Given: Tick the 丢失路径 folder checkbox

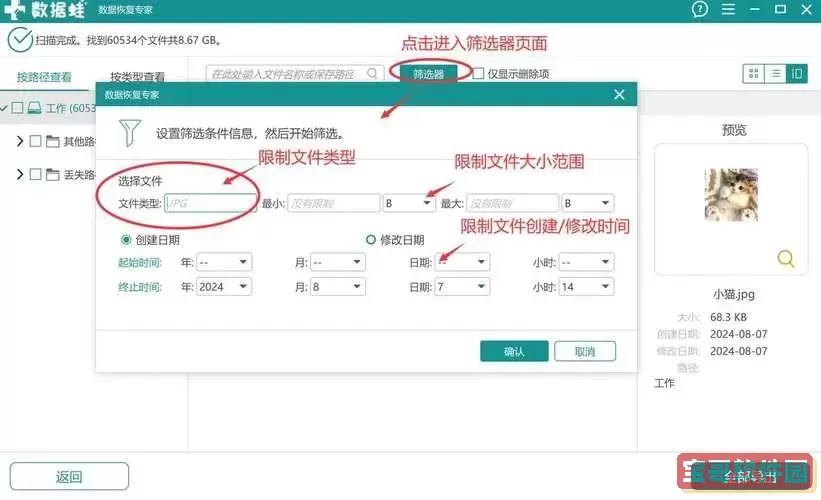Looking at the screenshot, I should [x=35, y=174].
